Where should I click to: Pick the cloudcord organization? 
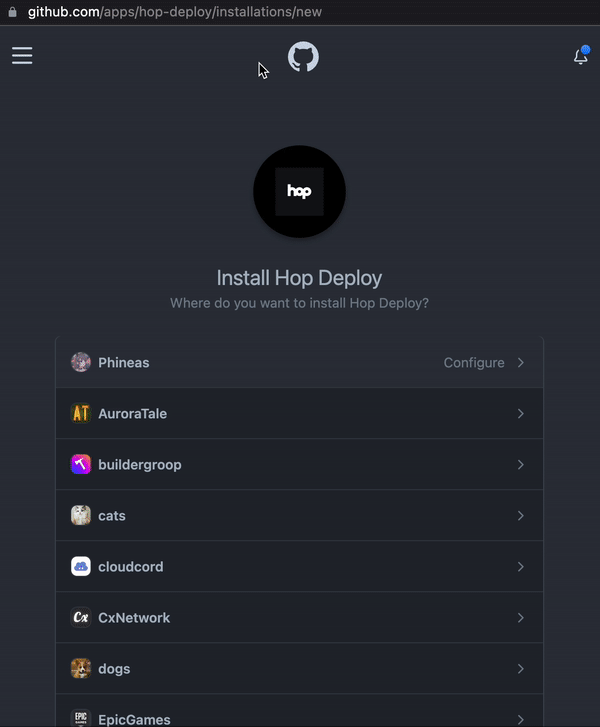coord(131,567)
